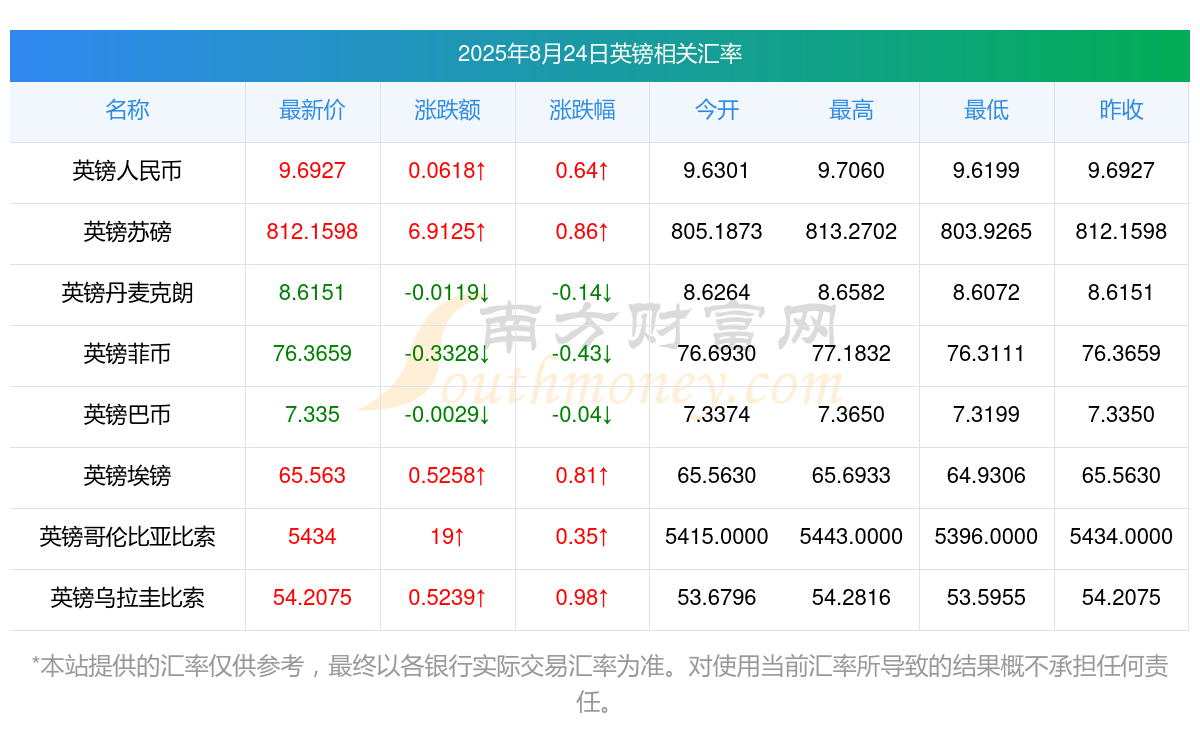1200x733 pixels.
Task: Click the change amount "19↑"
Action: click(x=447, y=537)
